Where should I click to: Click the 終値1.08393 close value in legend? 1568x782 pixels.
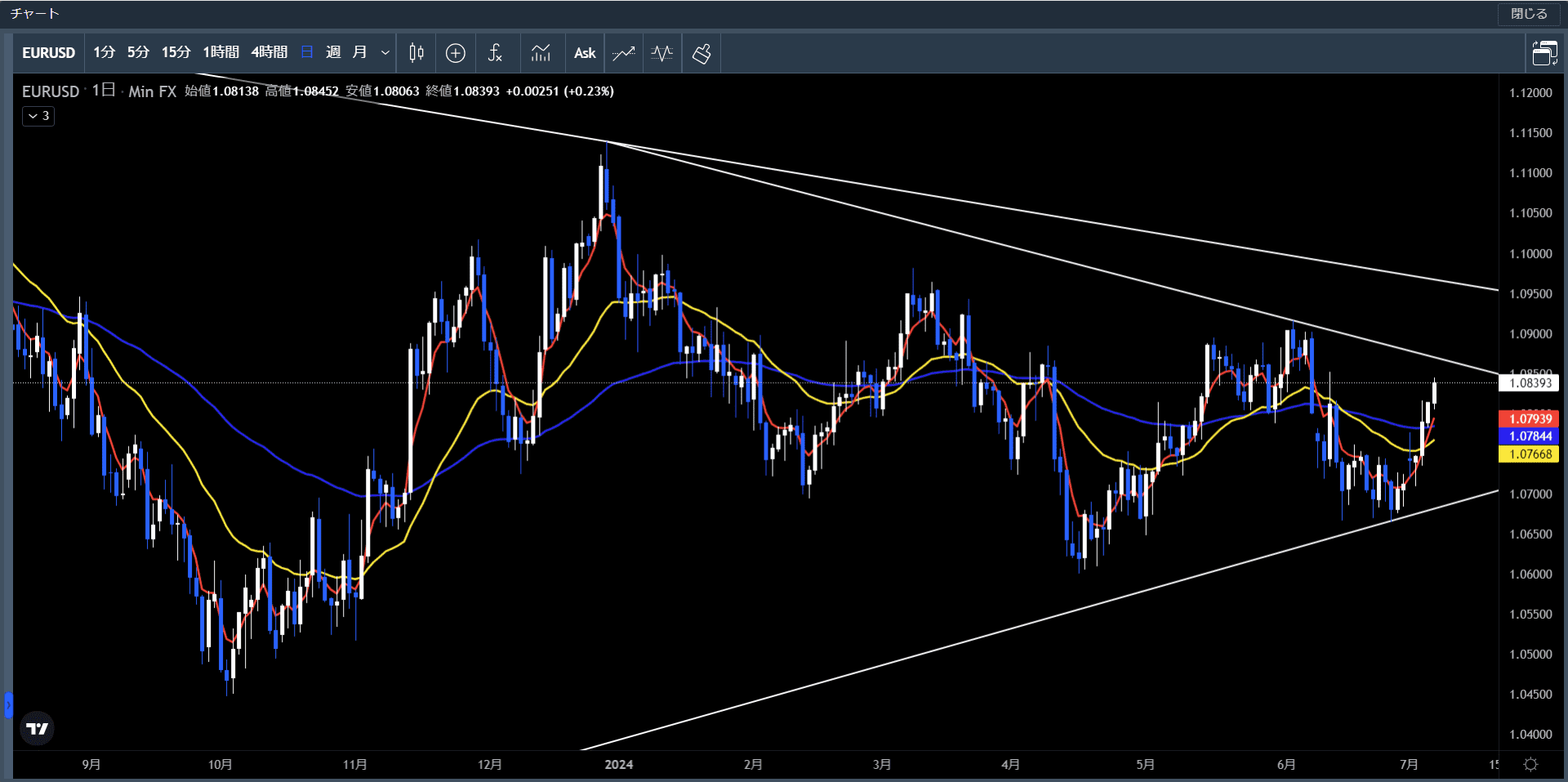462,91
